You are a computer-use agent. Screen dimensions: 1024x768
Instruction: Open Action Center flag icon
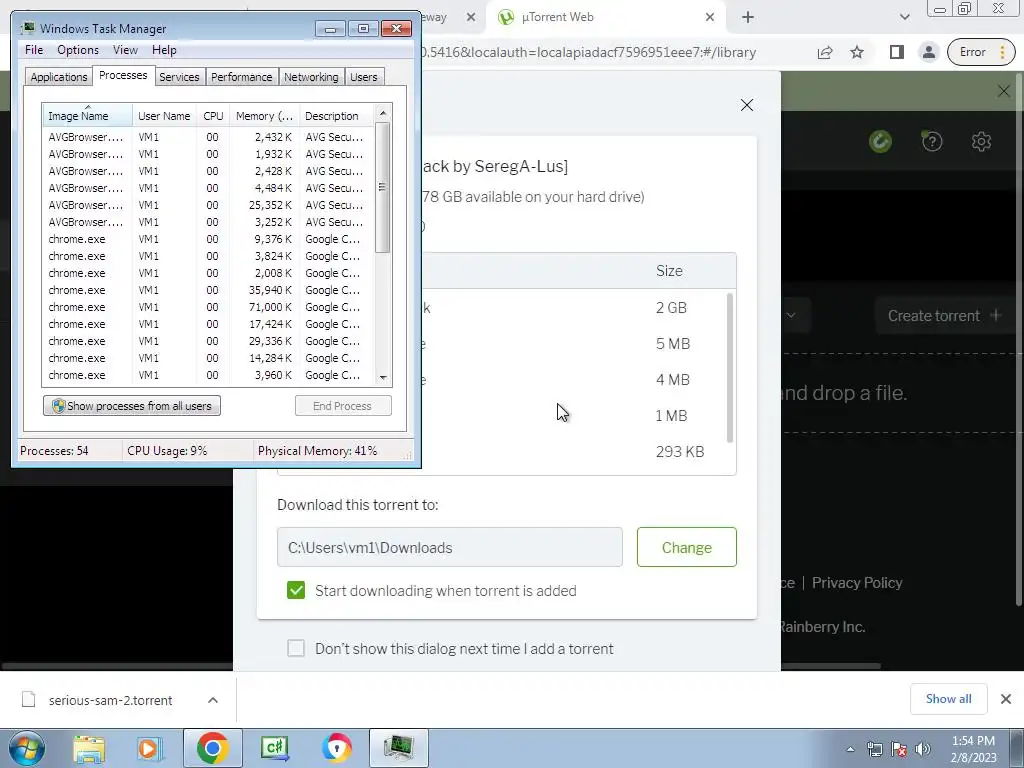tap(899, 749)
